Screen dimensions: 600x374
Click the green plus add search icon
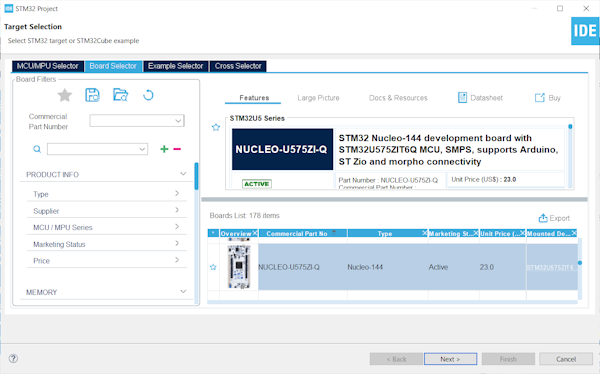click(x=164, y=149)
